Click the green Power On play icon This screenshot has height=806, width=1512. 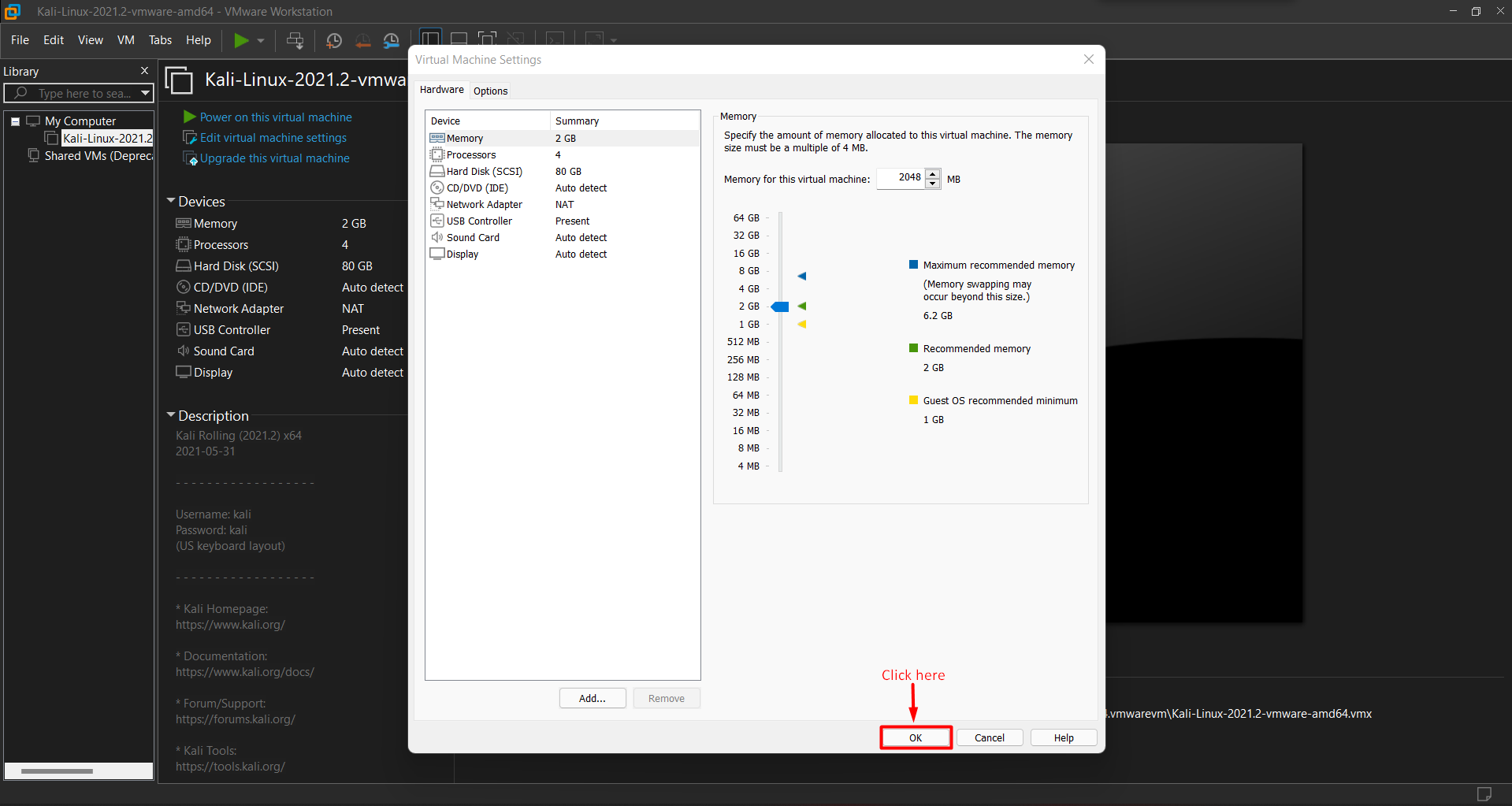(x=241, y=40)
